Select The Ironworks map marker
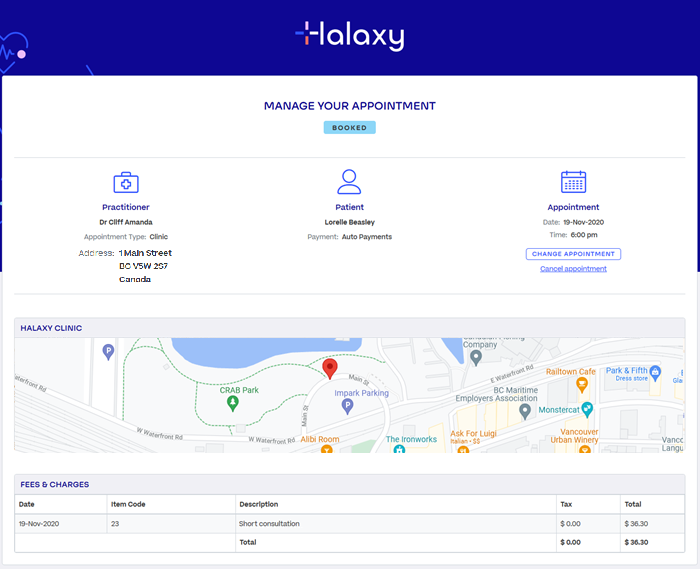700x569 pixels. pyautogui.click(x=399, y=450)
